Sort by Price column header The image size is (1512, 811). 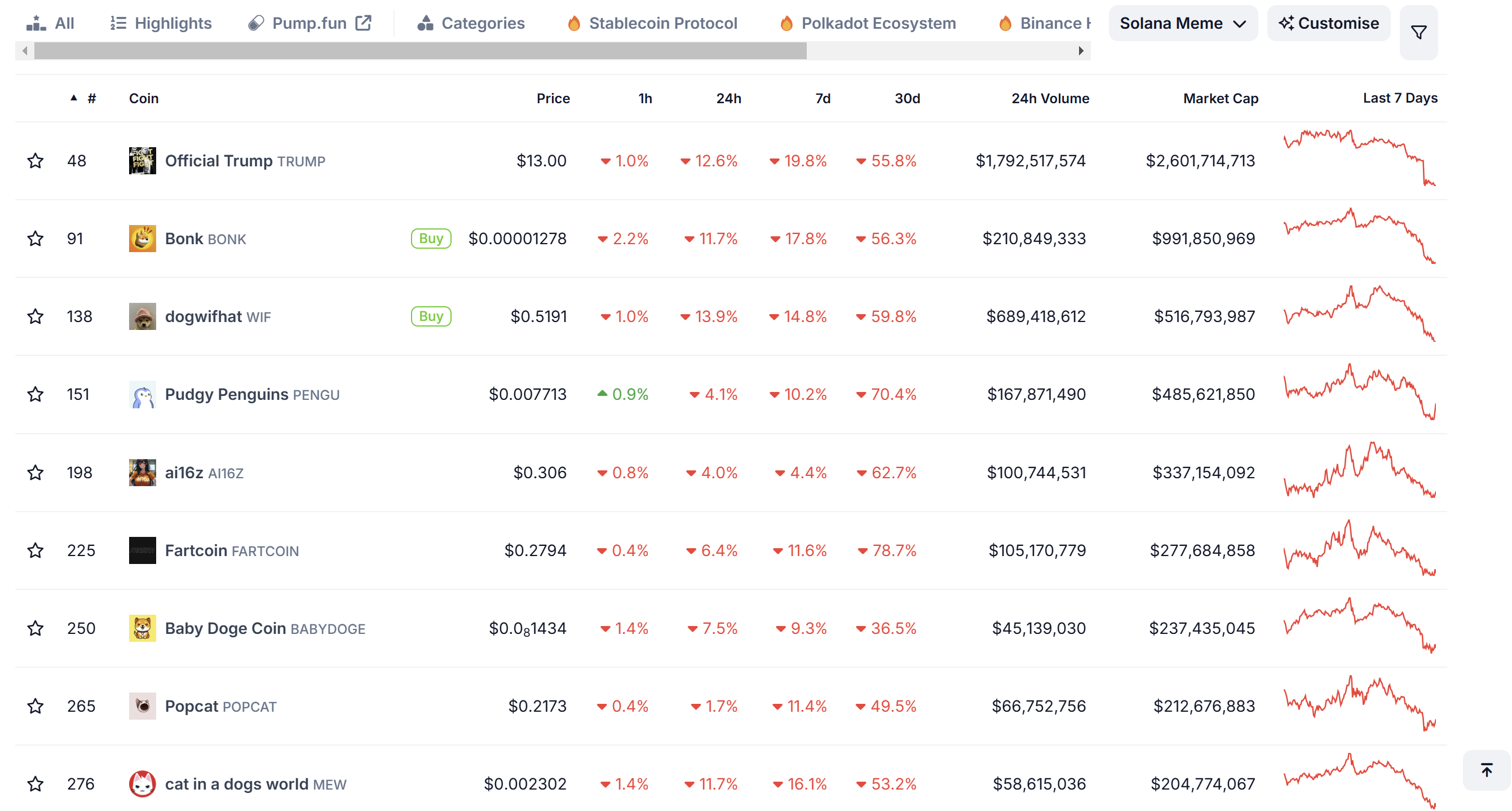[553, 98]
